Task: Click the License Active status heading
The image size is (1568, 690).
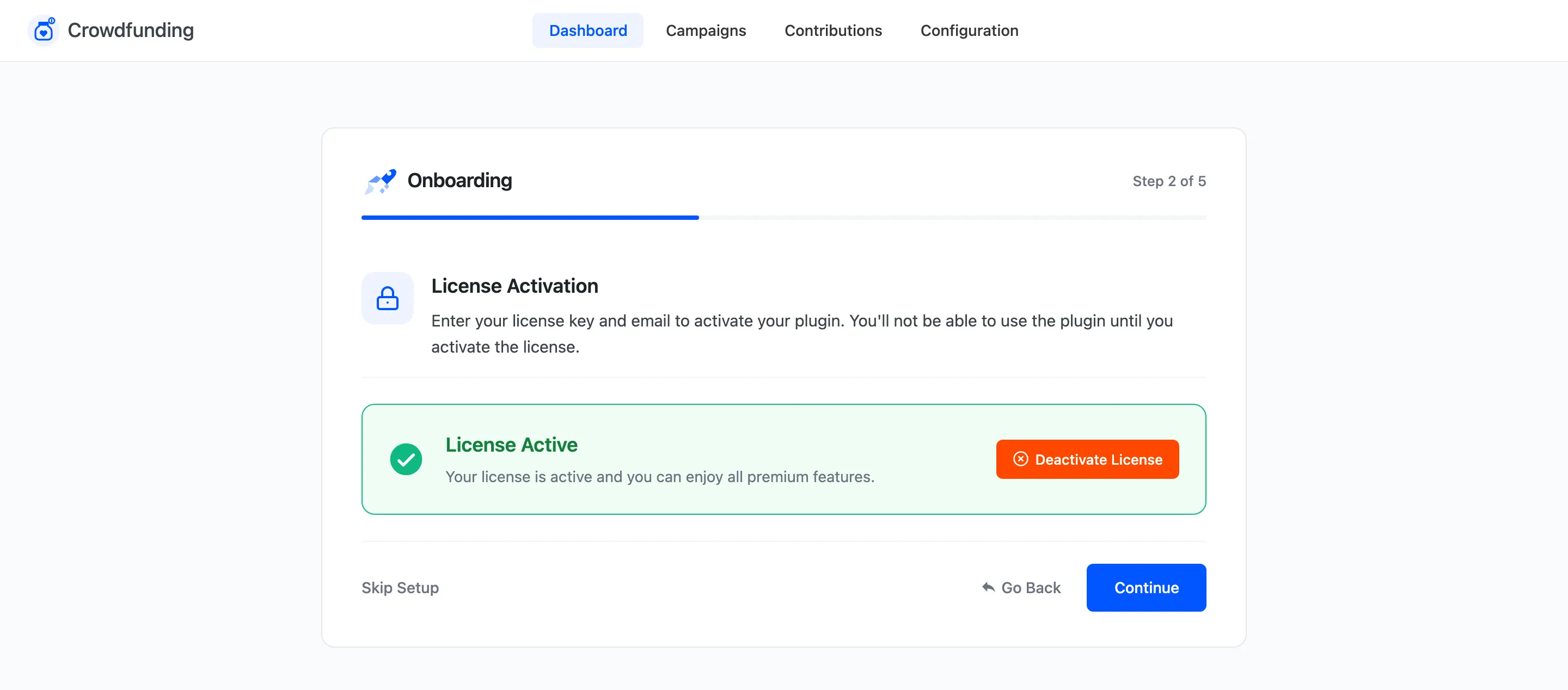Action: click(511, 445)
